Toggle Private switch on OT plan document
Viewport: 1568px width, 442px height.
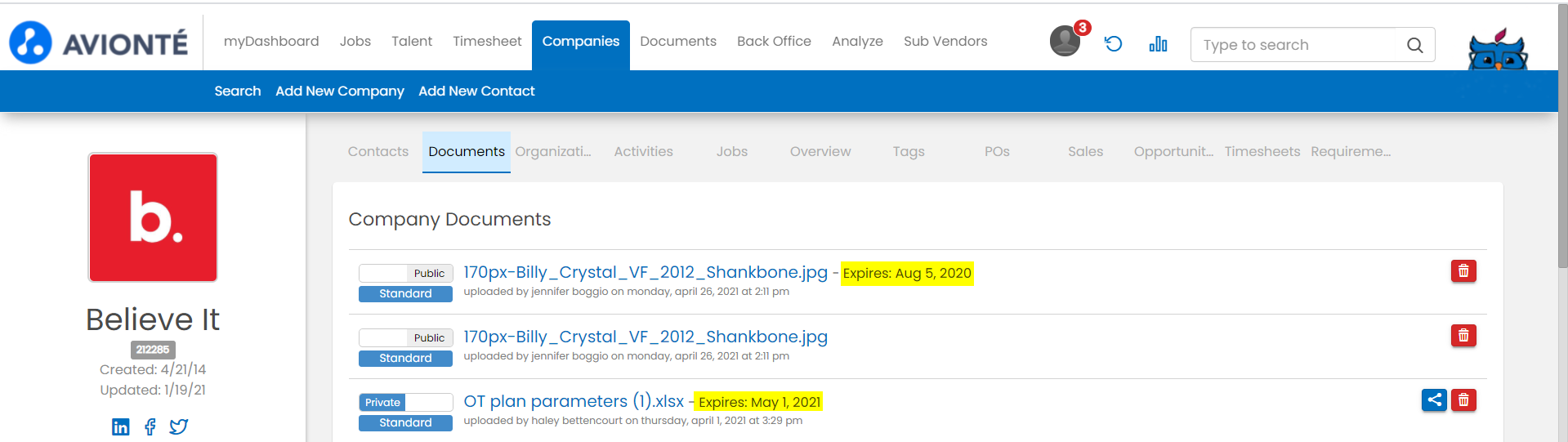point(405,402)
